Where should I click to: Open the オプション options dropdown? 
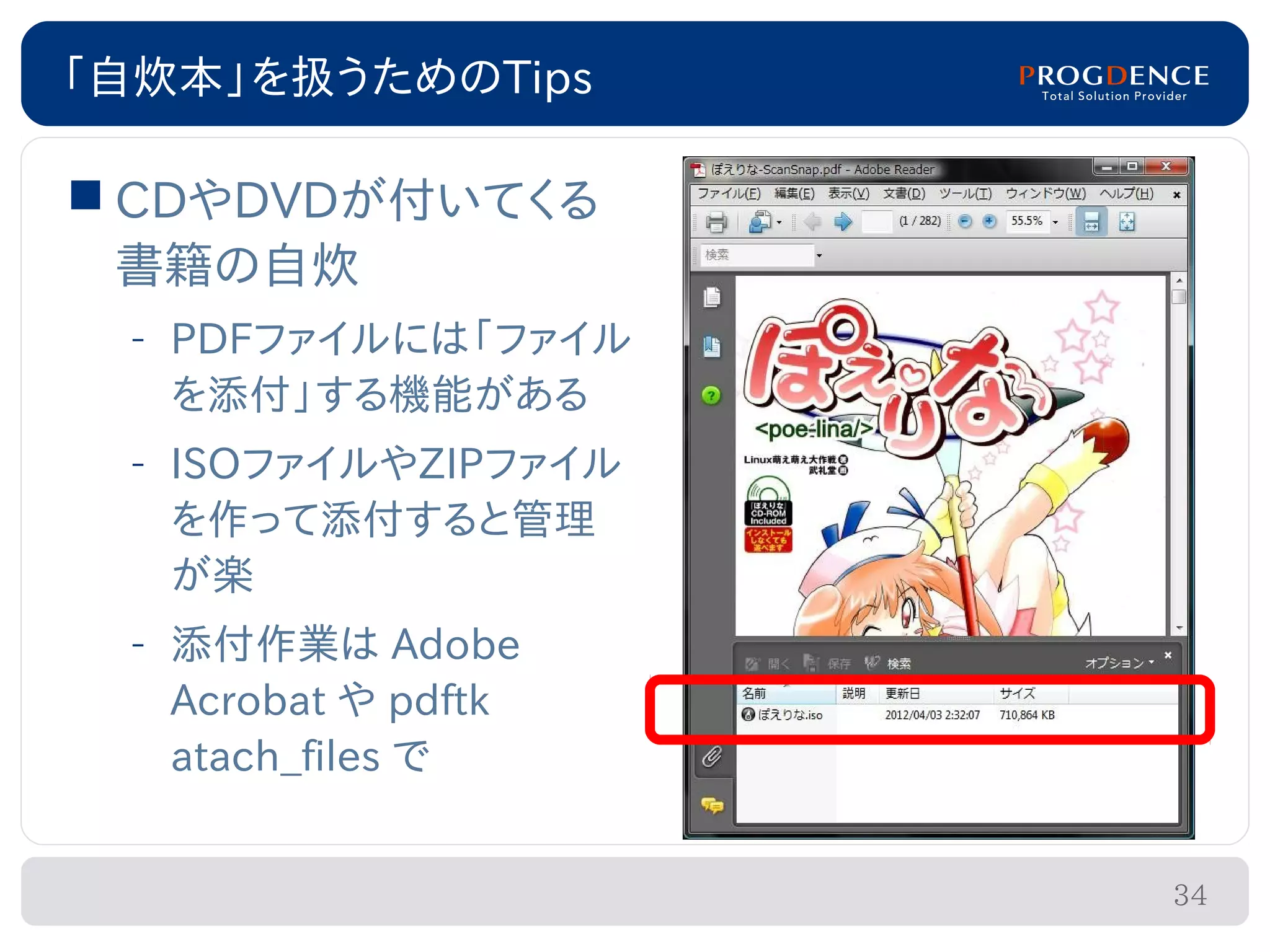pyautogui.click(x=1119, y=663)
